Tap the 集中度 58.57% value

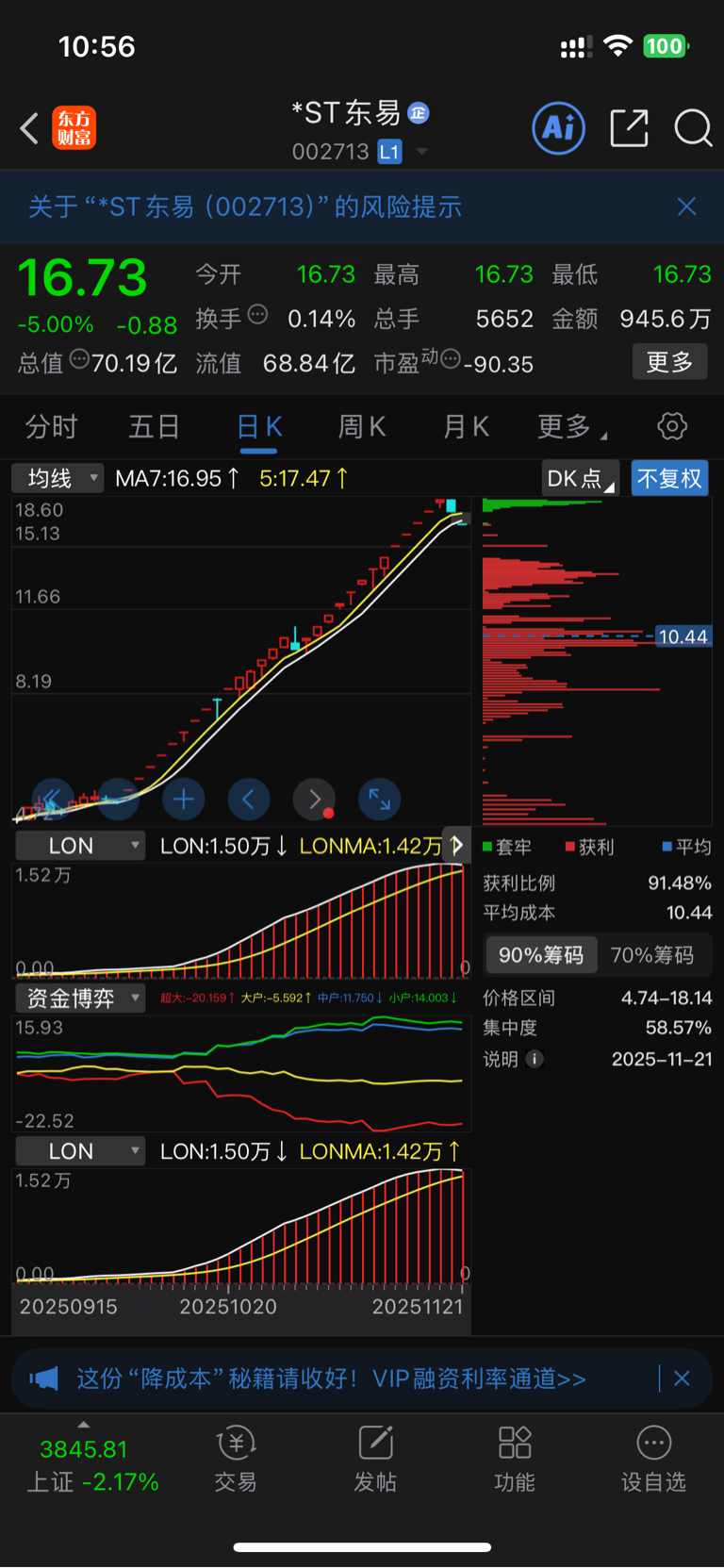click(678, 1027)
